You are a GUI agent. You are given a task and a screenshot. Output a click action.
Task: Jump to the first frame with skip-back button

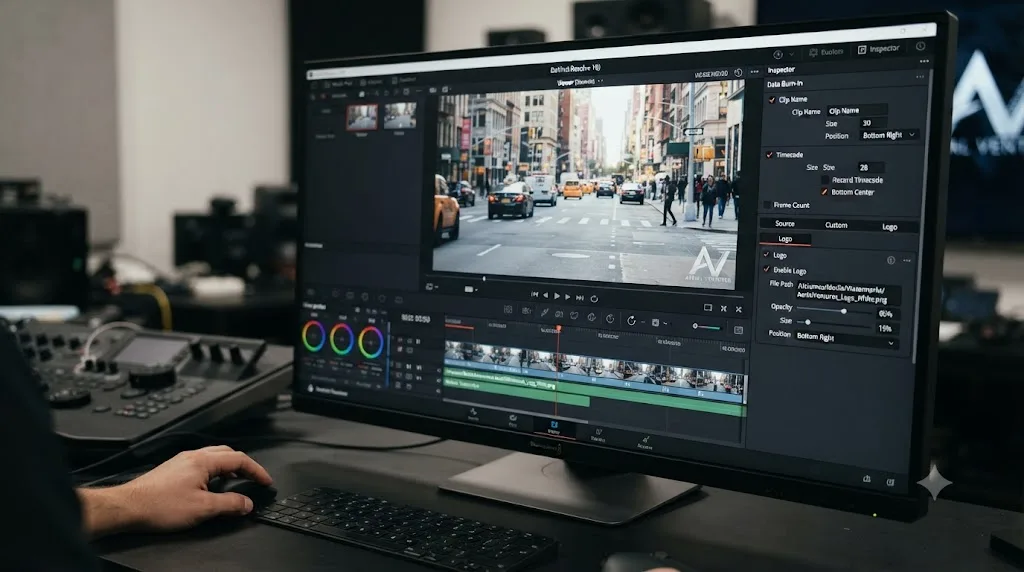[x=534, y=295]
